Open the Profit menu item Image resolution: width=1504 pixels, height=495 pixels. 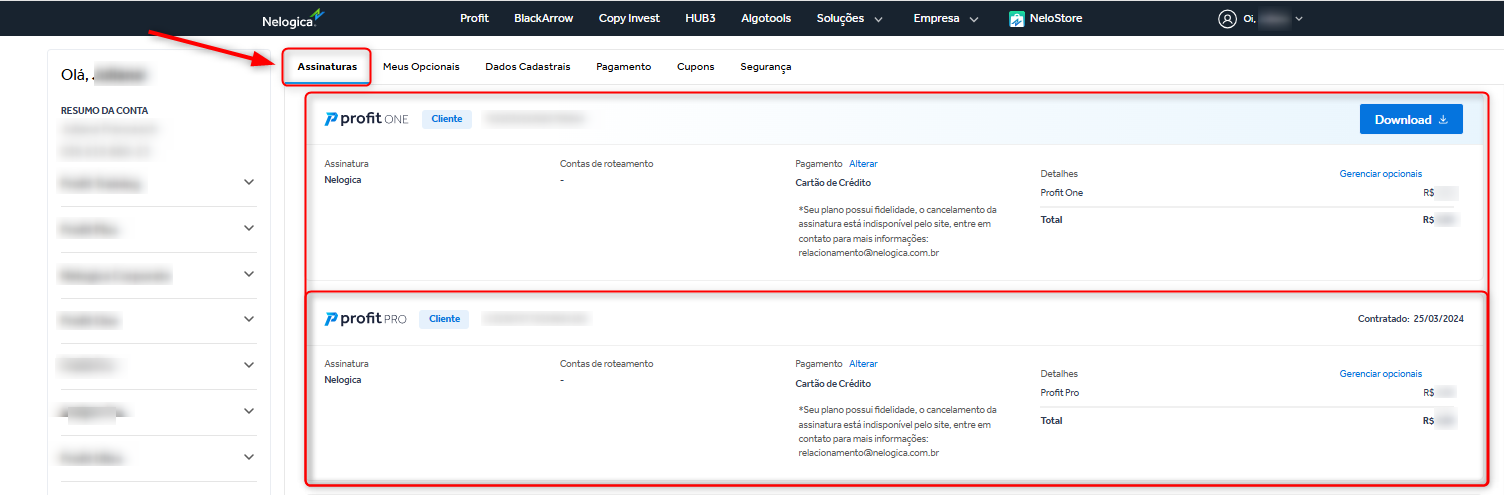pos(474,18)
